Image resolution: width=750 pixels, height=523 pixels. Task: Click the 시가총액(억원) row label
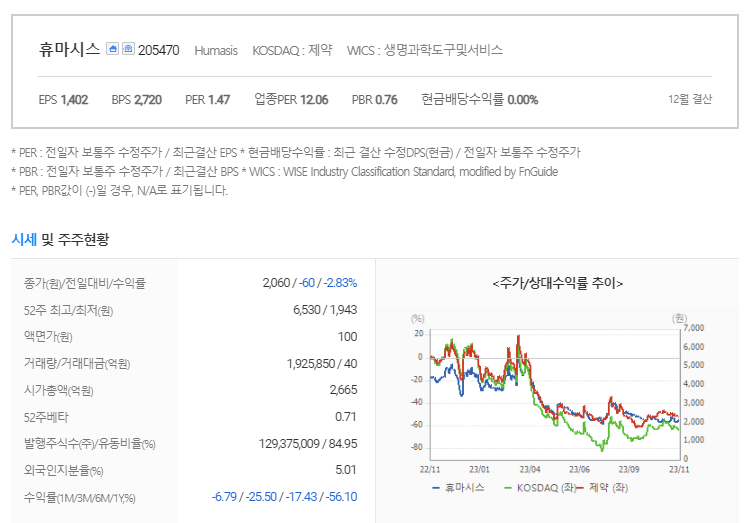pos(58,390)
